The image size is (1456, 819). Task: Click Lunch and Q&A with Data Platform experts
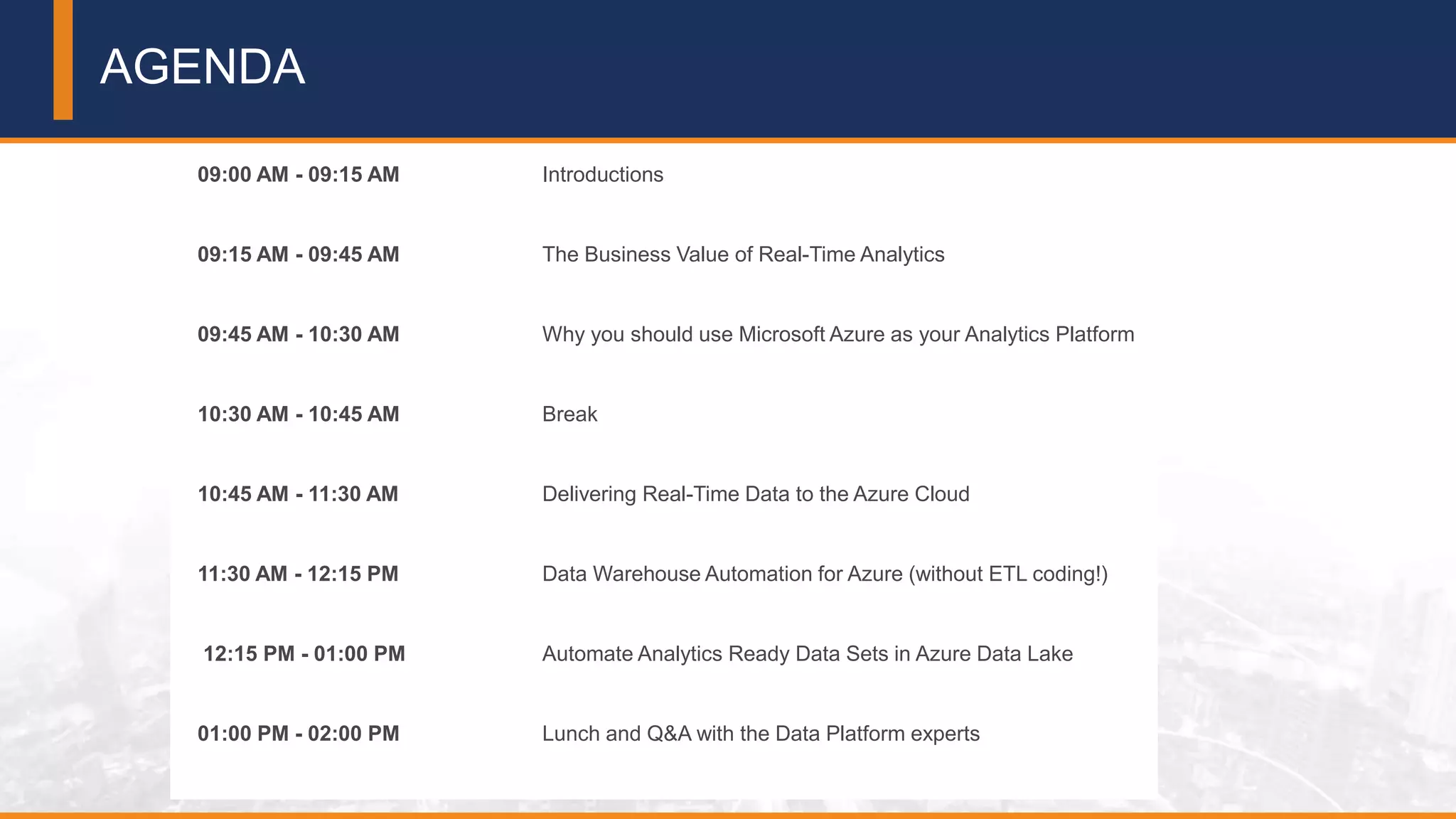coord(761,734)
